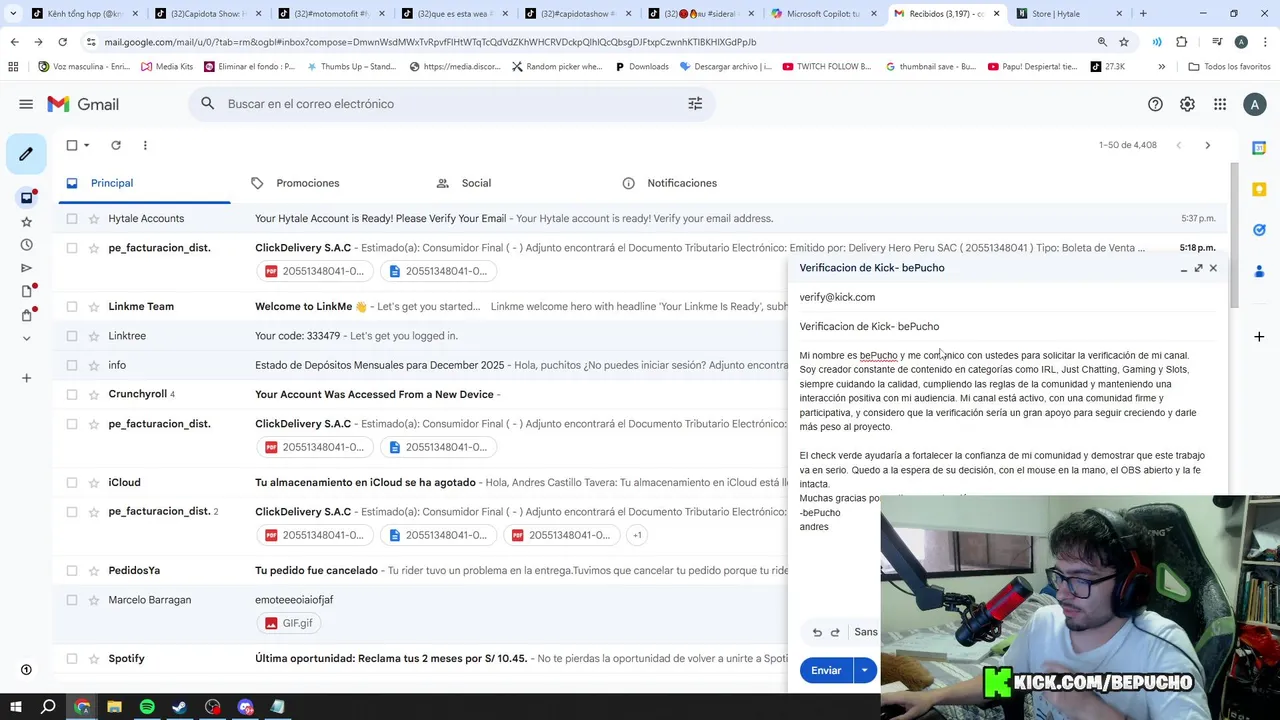
Task: Pop out compose window to full screen
Action: click(1198, 268)
